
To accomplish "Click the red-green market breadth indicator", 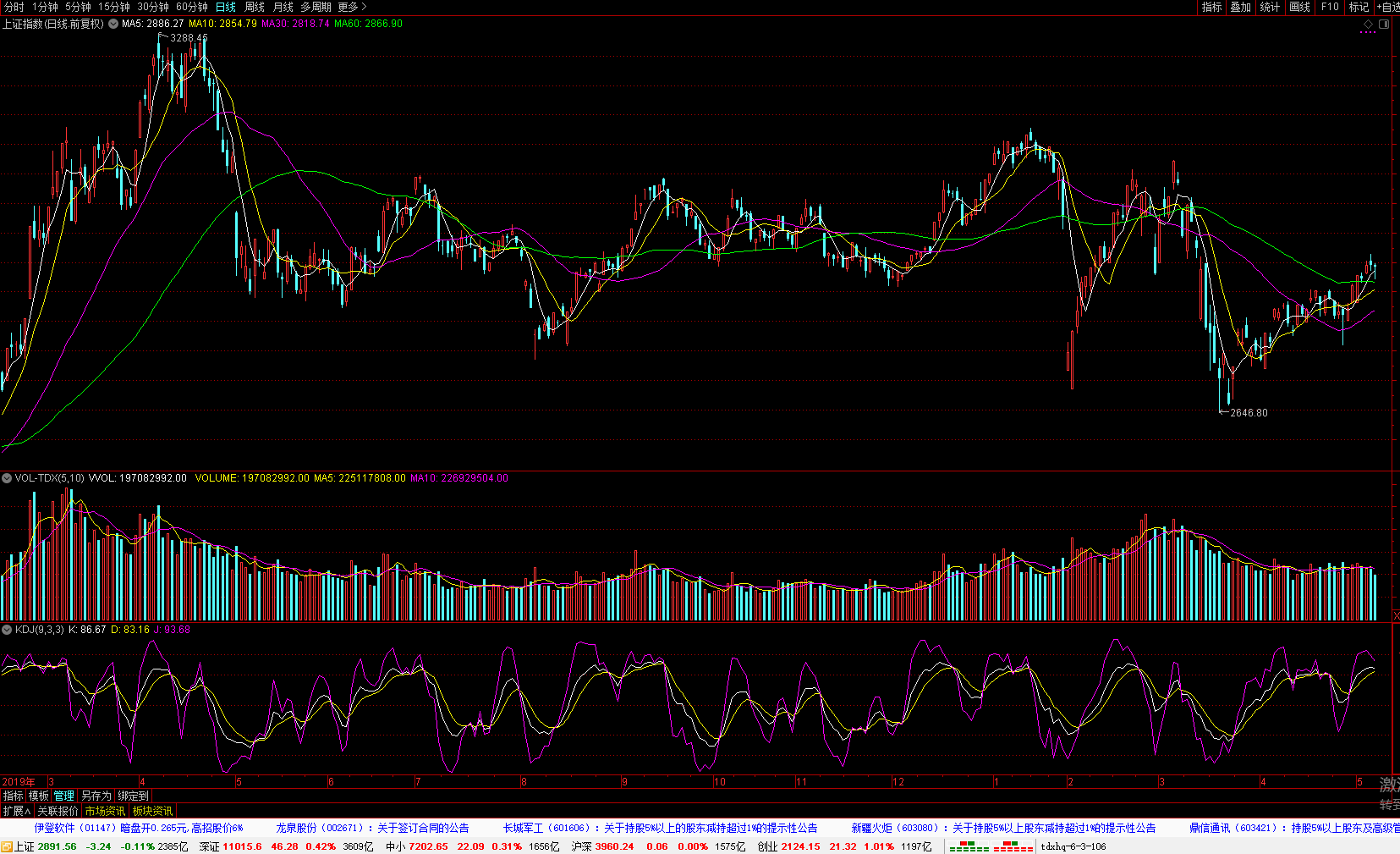I will [990, 846].
